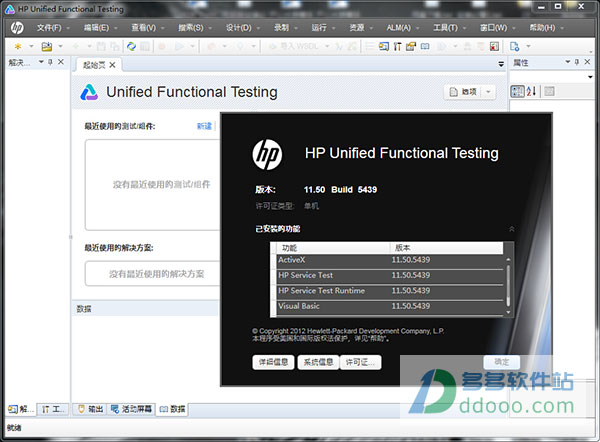Pin the Solution Explorer pane

click(x=50, y=62)
